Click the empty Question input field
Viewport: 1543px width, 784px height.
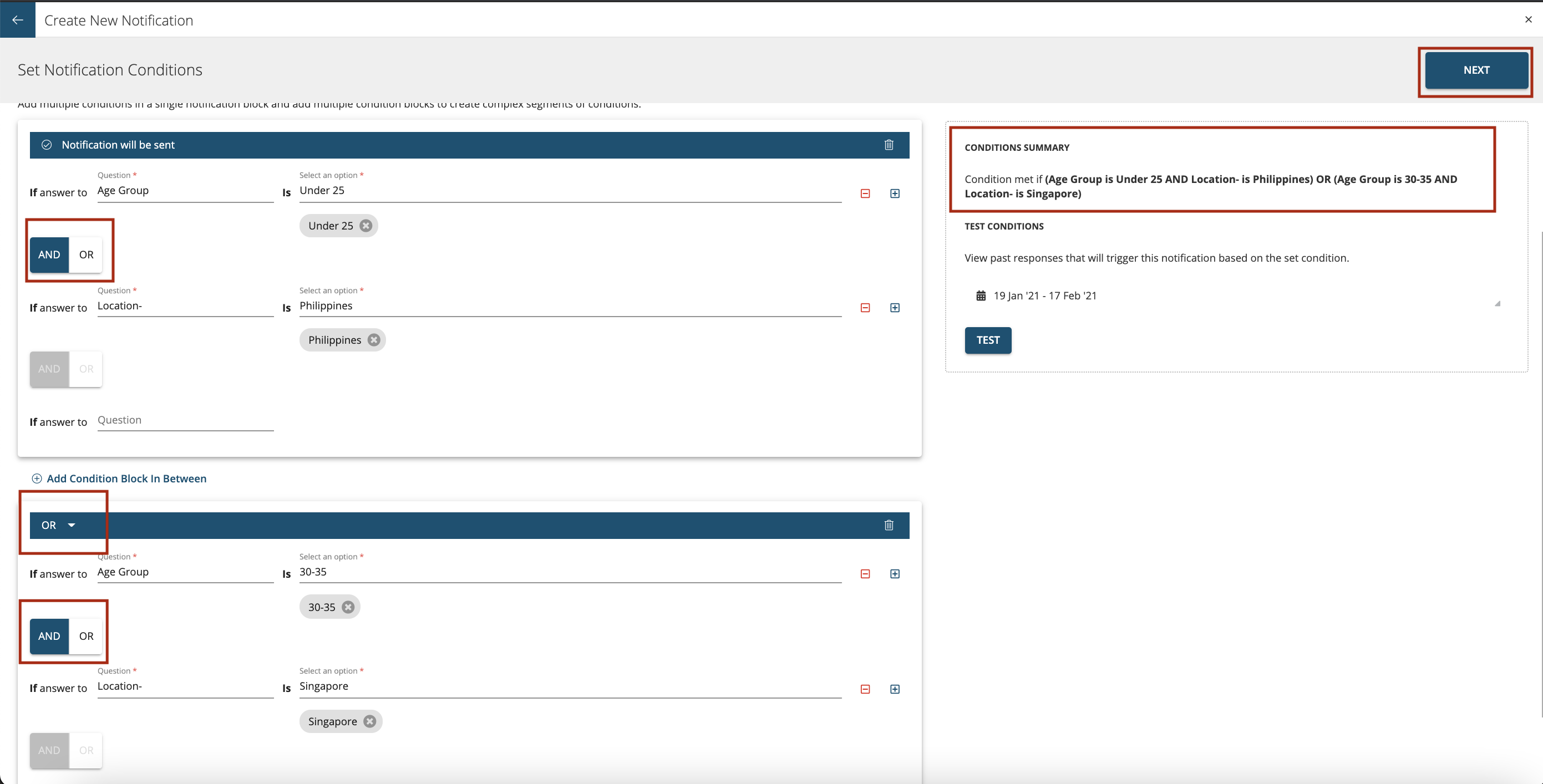185,420
